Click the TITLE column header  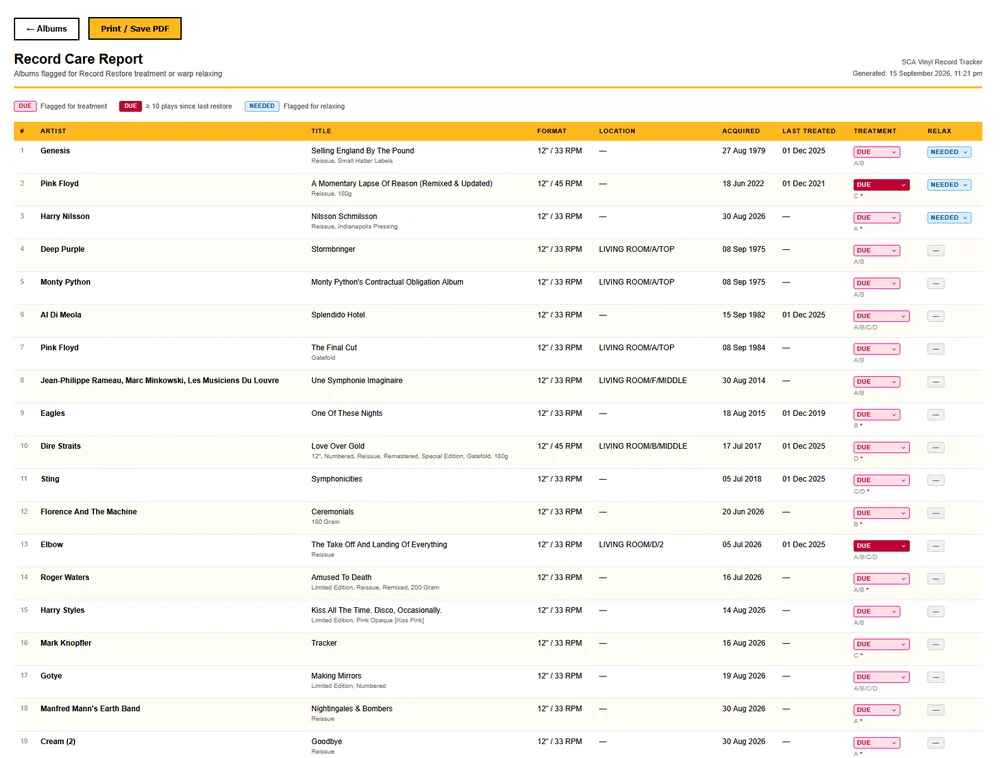tap(321, 131)
